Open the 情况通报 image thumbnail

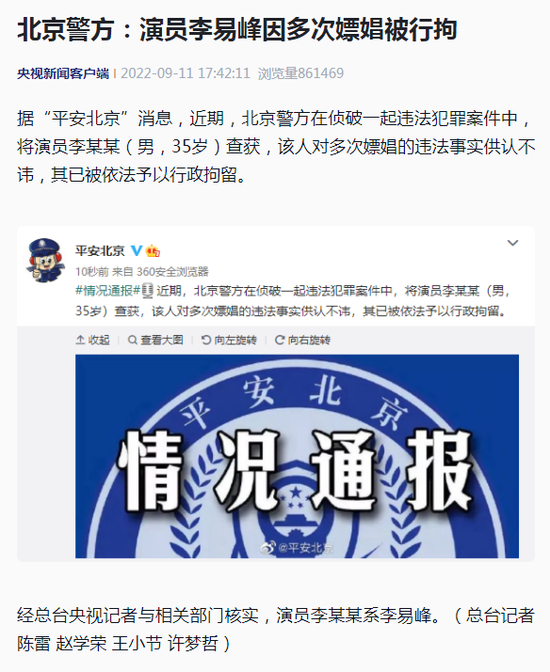click(x=297, y=456)
